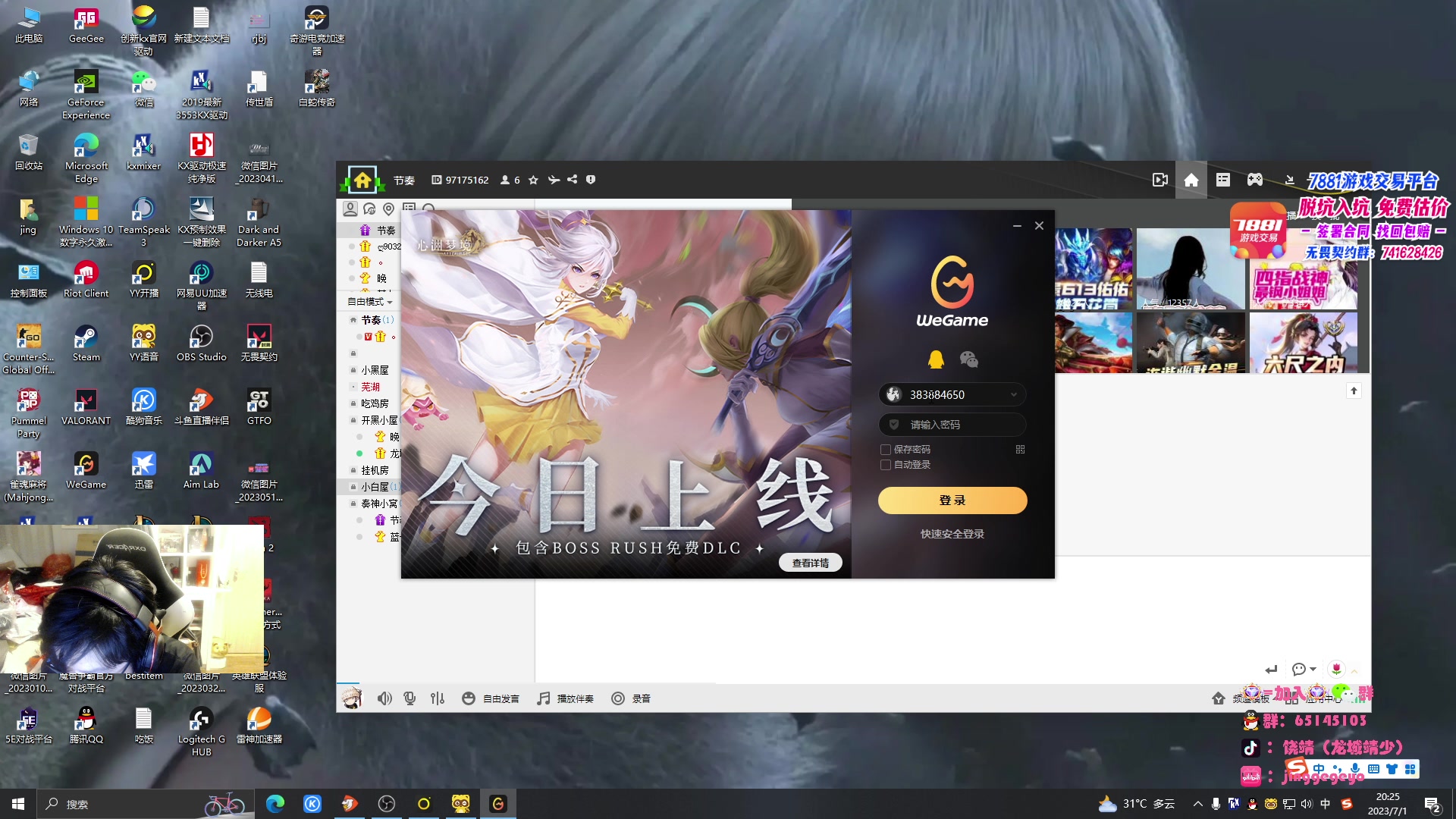Open the gamepad icon in YY header
The width and height of the screenshot is (1456, 819).
[x=1255, y=180]
